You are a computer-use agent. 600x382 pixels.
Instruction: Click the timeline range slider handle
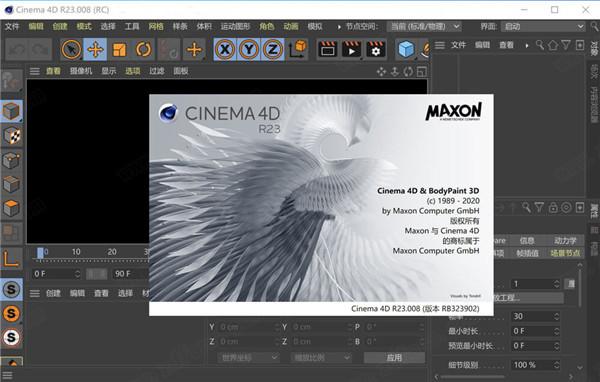click(x=96, y=274)
